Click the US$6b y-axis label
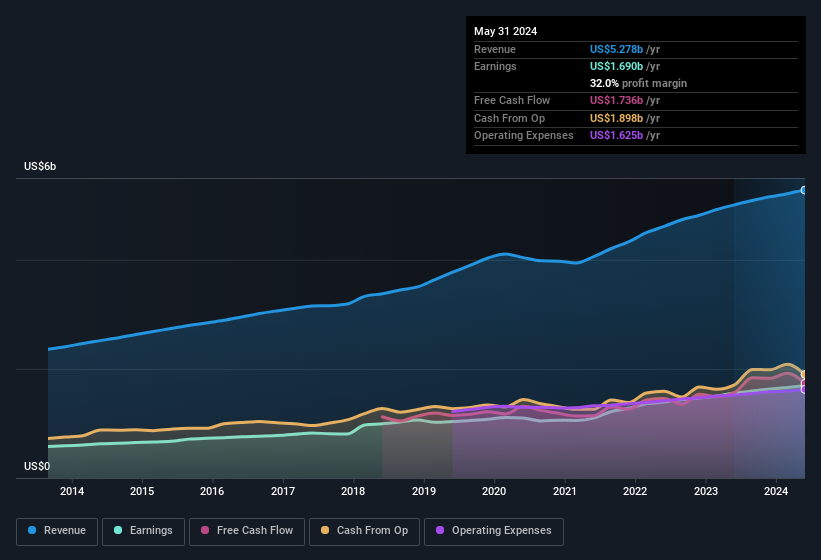Screen dimensions: 821x560 click(40, 166)
